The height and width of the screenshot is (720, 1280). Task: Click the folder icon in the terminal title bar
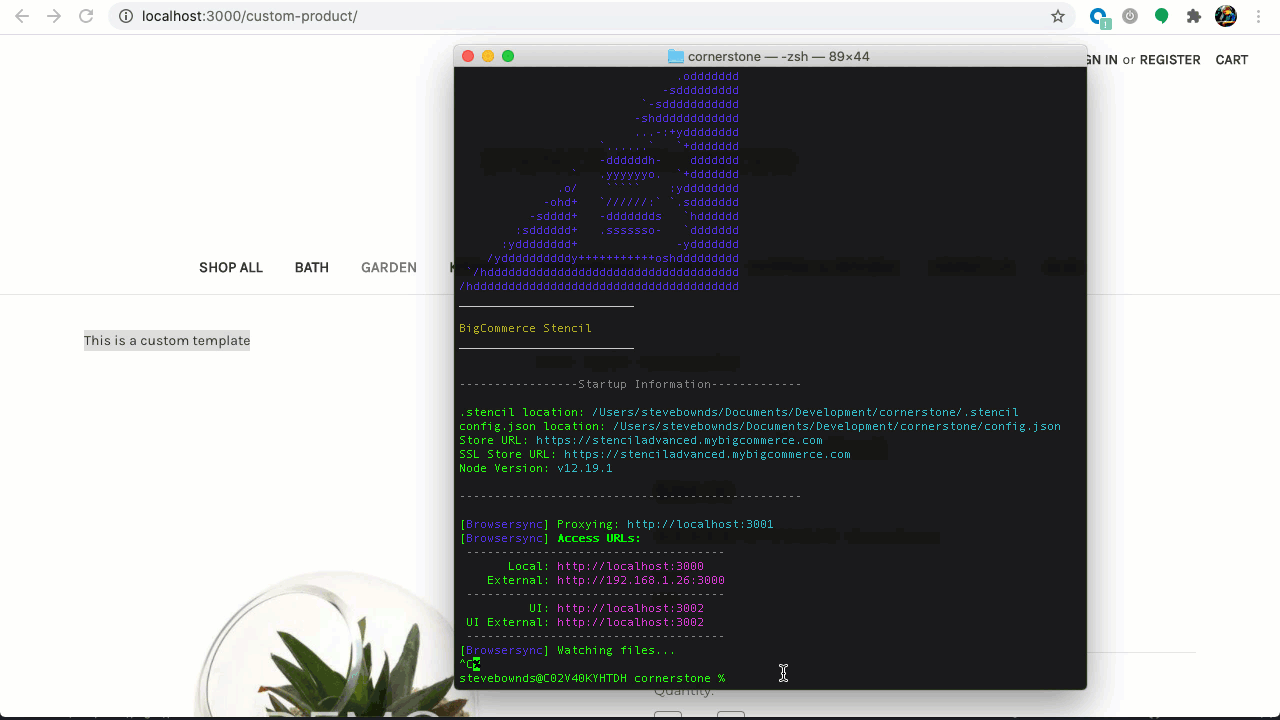tap(675, 56)
